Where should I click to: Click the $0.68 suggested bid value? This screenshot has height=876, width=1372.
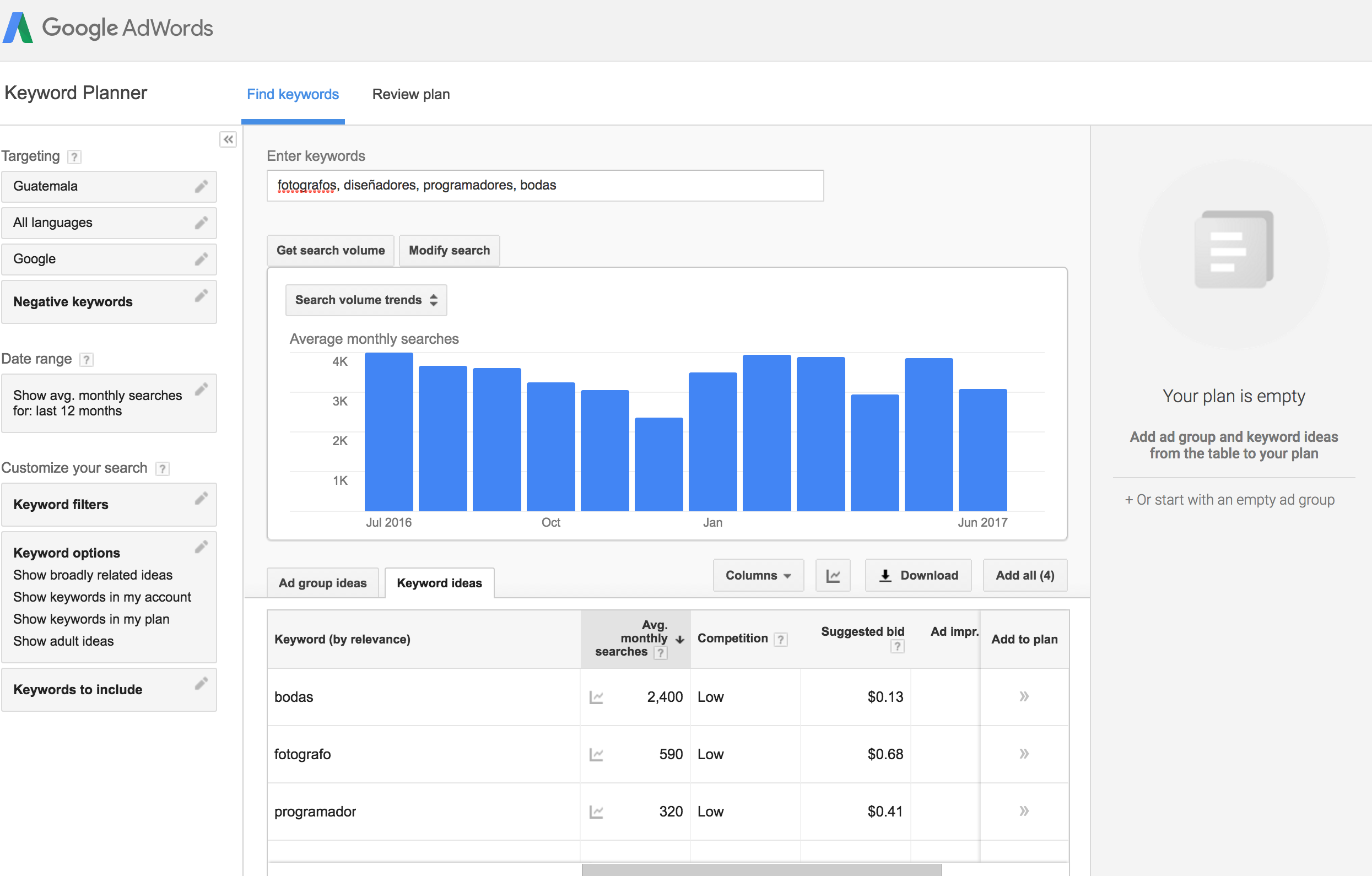click(885, 755)
